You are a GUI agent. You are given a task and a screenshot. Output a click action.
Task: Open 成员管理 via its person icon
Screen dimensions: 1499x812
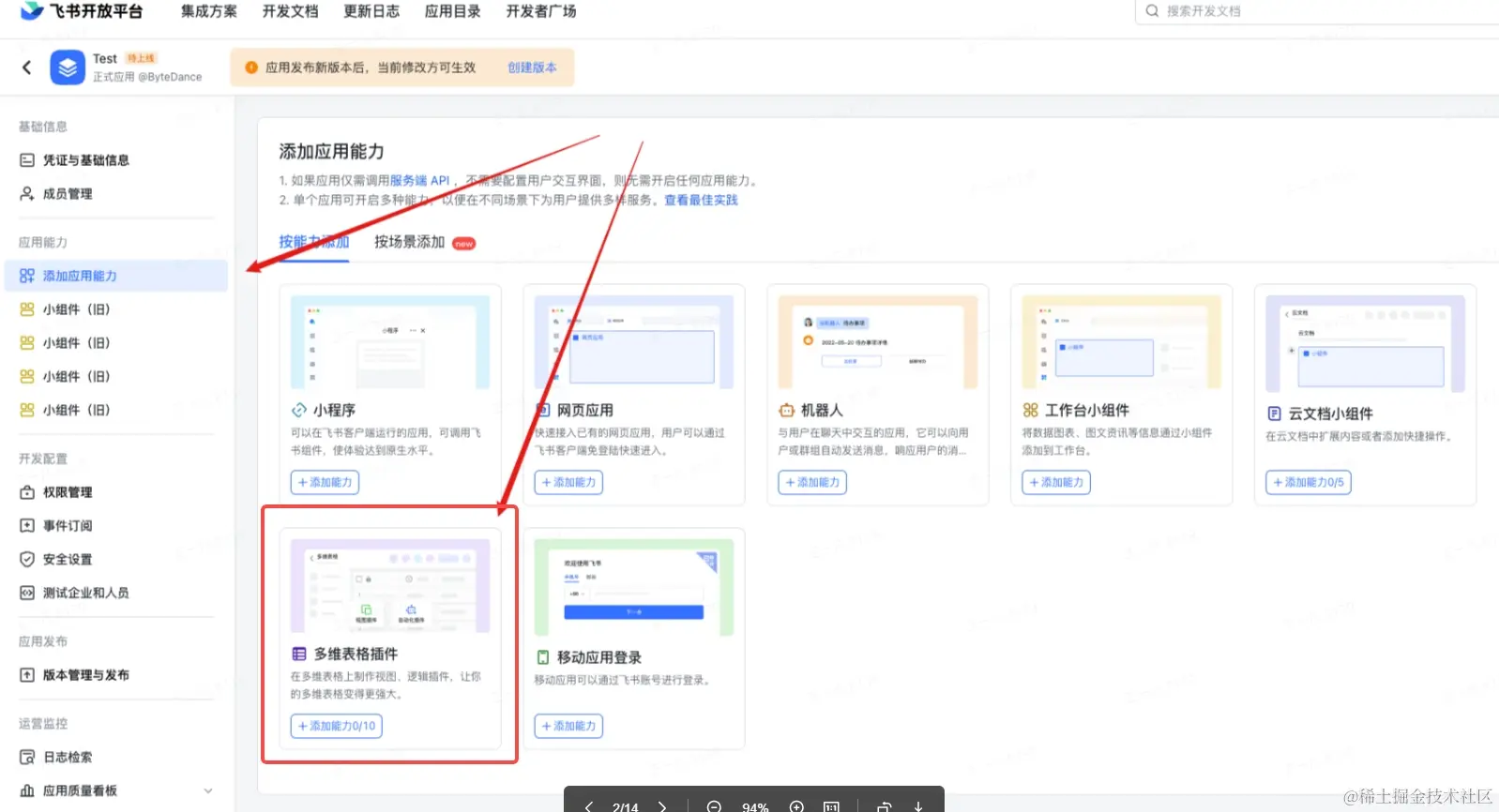point(27,194)
